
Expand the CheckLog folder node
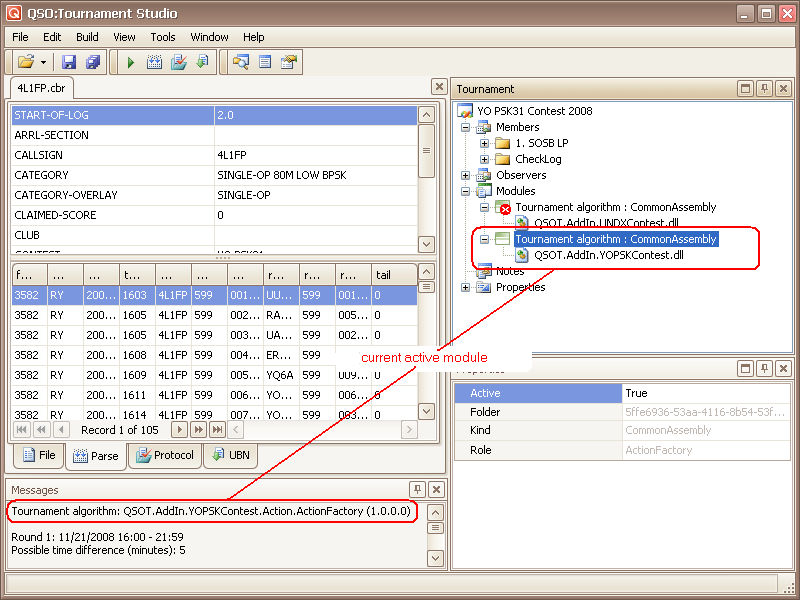485,159
